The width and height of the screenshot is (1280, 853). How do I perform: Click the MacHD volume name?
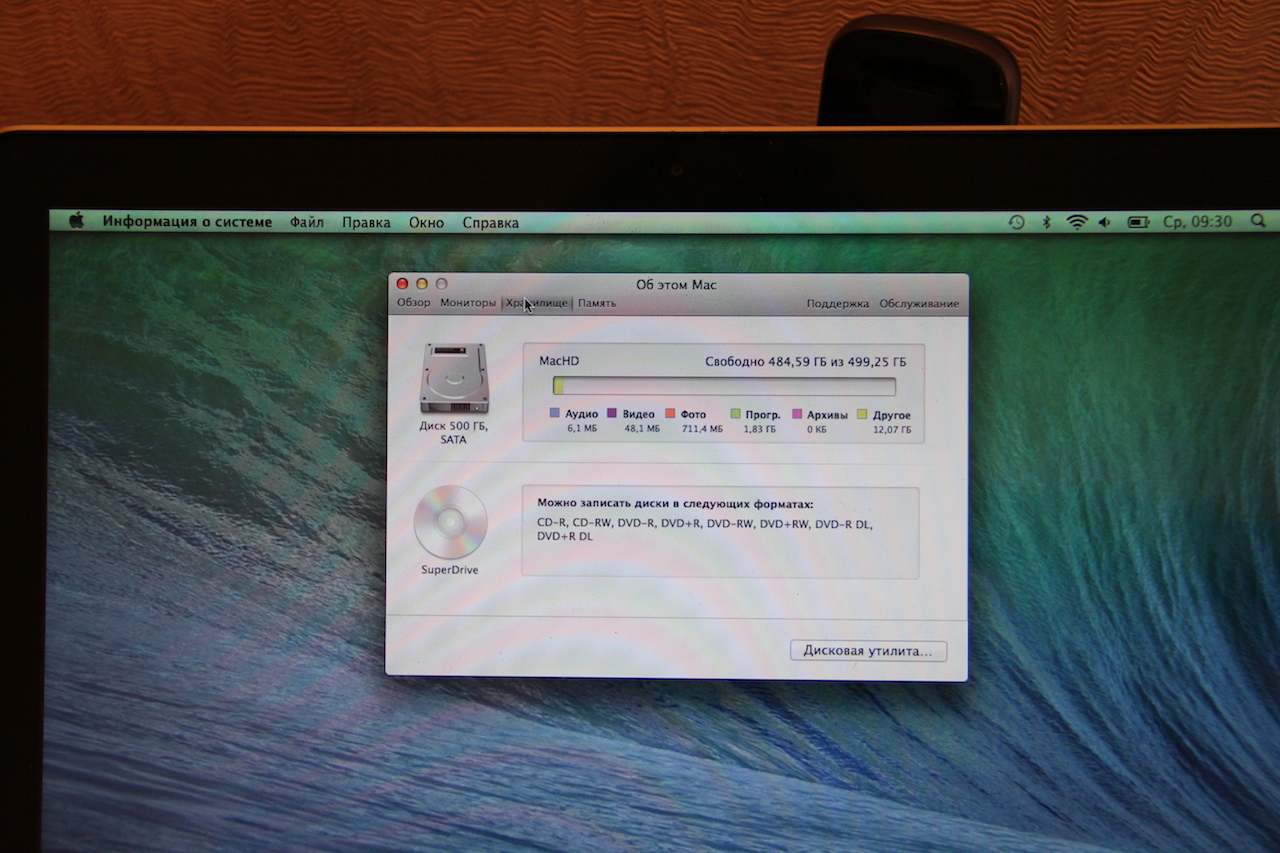559,361
